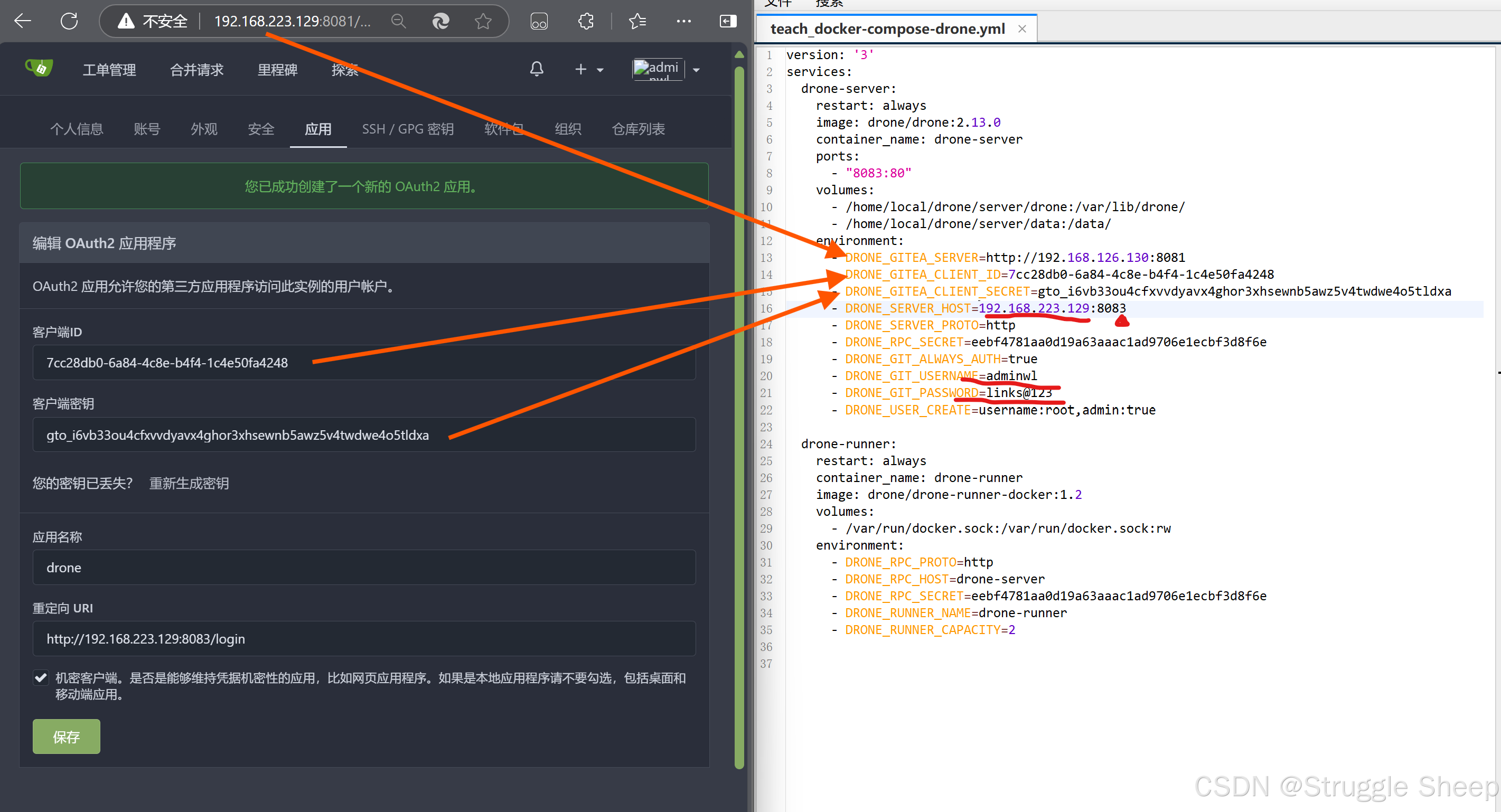This screenshot has height=812, width=1501.
Task: Click the zoom magnifier icon in address bar
Action: (399, 22)
